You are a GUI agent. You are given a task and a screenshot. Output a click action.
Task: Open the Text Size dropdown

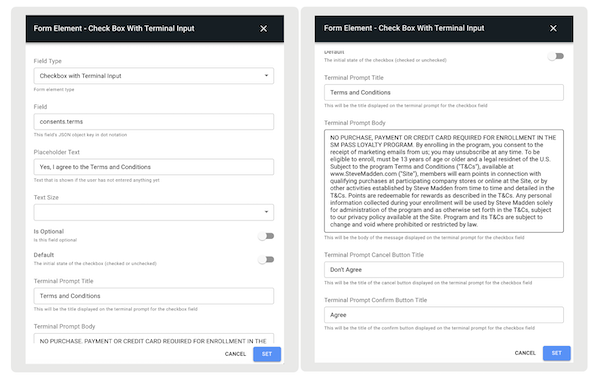pos(153,212)
